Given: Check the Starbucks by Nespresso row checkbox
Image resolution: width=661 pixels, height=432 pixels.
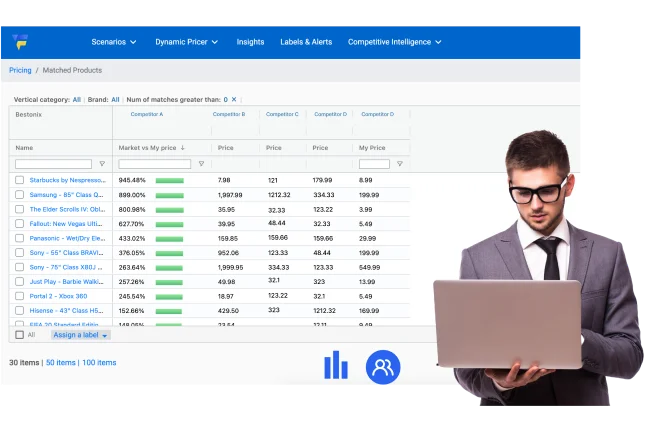Looking at the screenshot, I should coord(19,180).
